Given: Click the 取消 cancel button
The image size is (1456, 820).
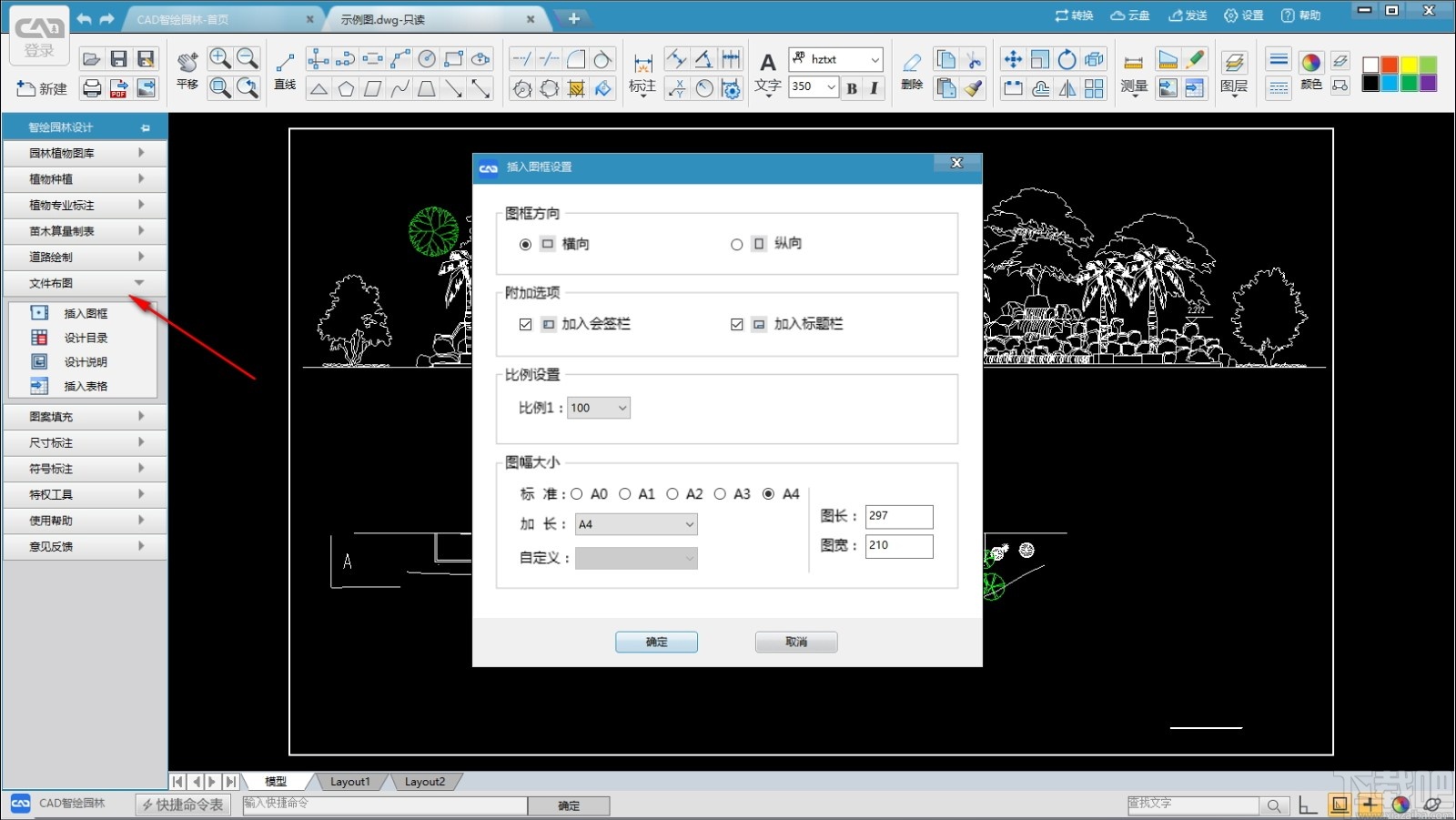Looking at the screenshot, I should (795, 642).
